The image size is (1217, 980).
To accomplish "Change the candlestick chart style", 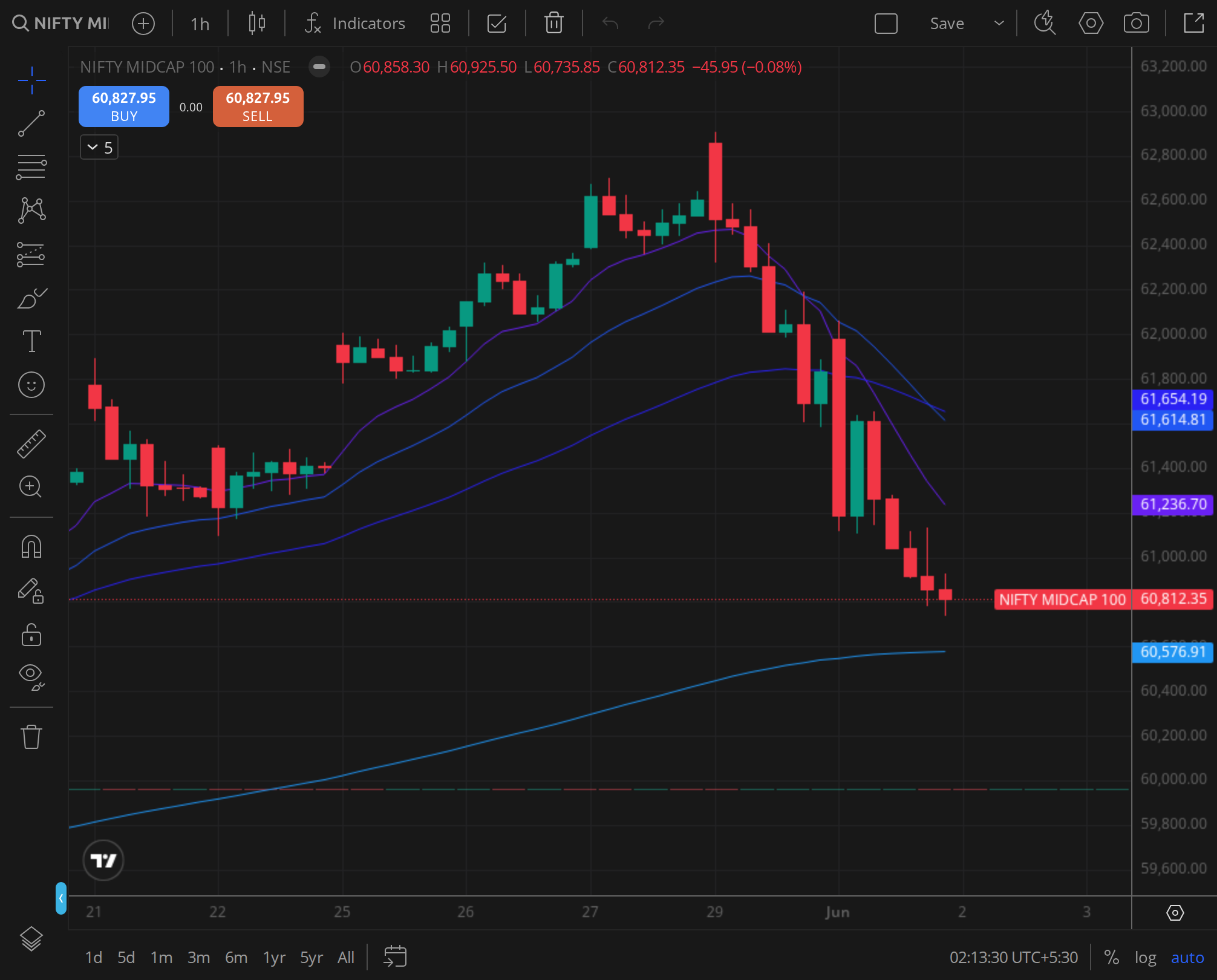I will pos(257,24).
